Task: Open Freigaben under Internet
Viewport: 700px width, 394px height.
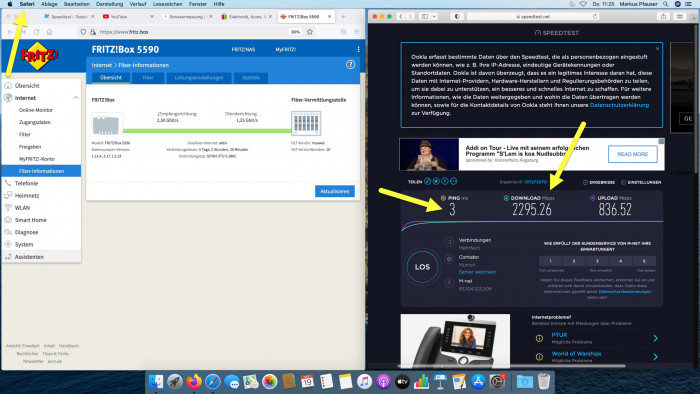Action: click(x=30, y=147)
